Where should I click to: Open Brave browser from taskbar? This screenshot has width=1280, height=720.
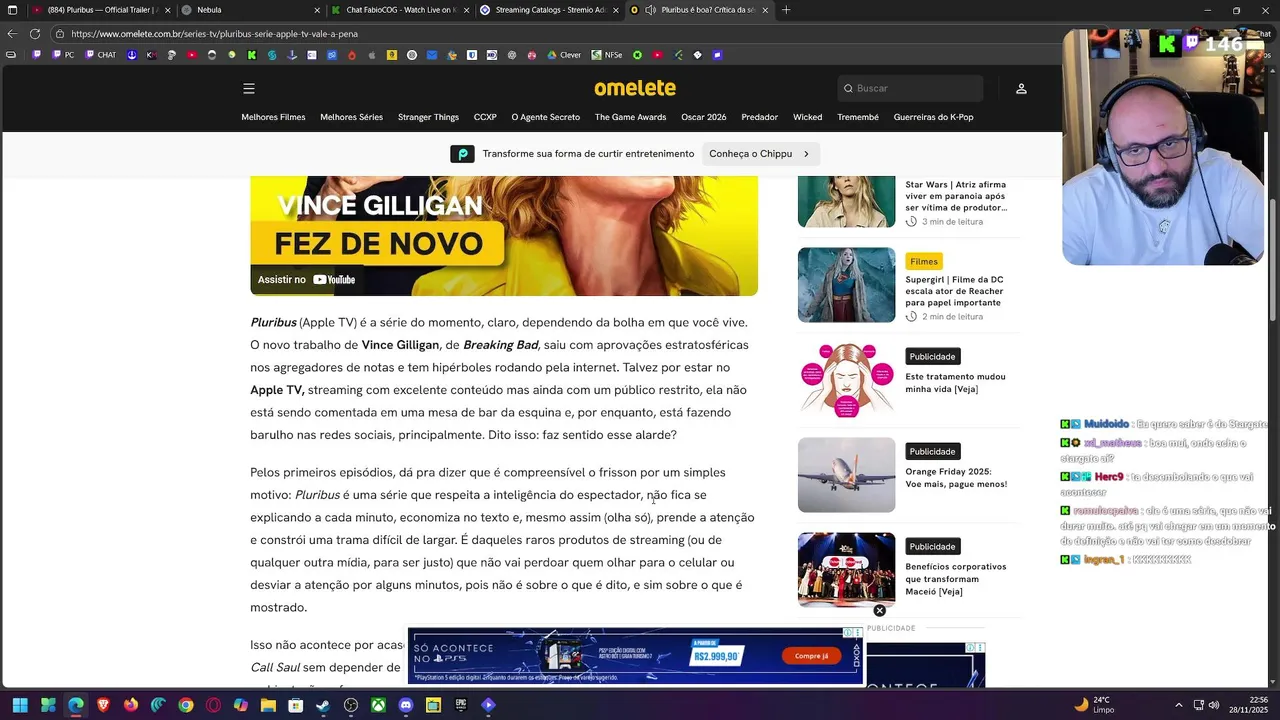tap(103, 705)
